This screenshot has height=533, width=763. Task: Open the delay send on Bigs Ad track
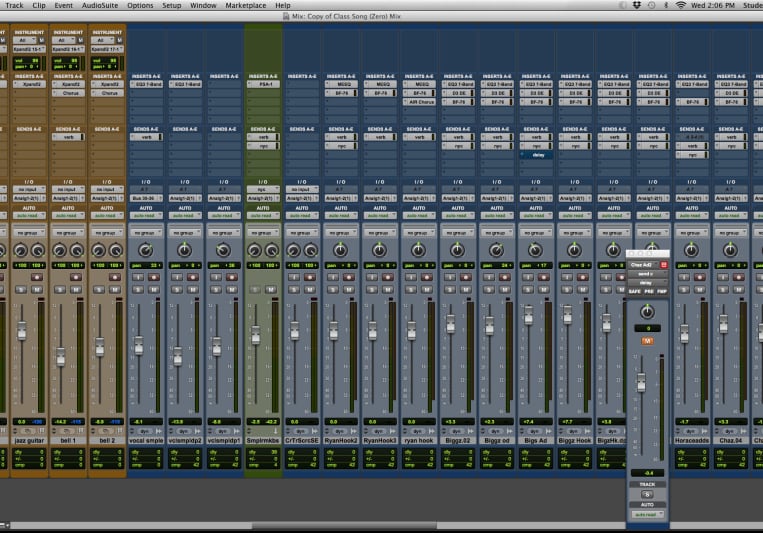coord(535,155)
